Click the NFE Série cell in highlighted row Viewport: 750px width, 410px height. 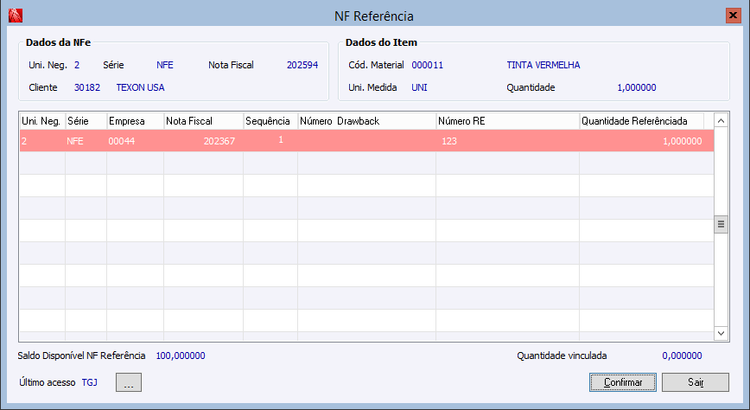(86, 141)
